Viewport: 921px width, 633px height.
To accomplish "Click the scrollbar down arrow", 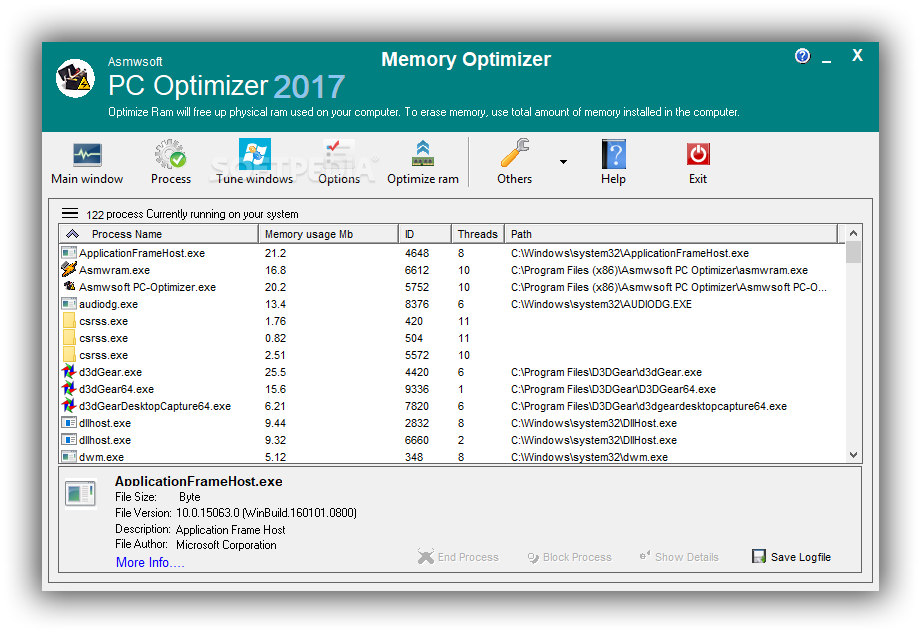I will point(852,453).
